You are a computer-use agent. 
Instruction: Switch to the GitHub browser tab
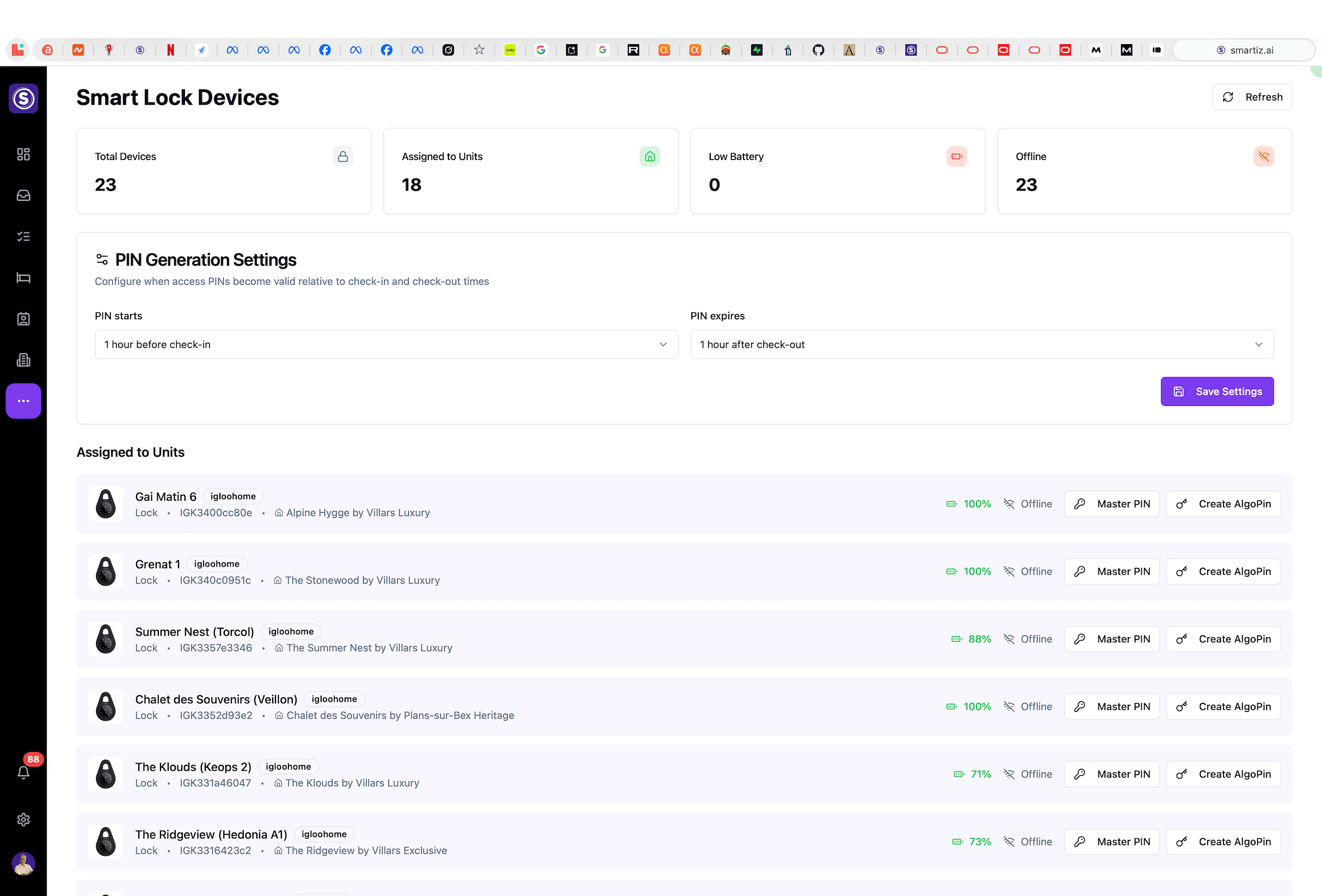[819, 50]
